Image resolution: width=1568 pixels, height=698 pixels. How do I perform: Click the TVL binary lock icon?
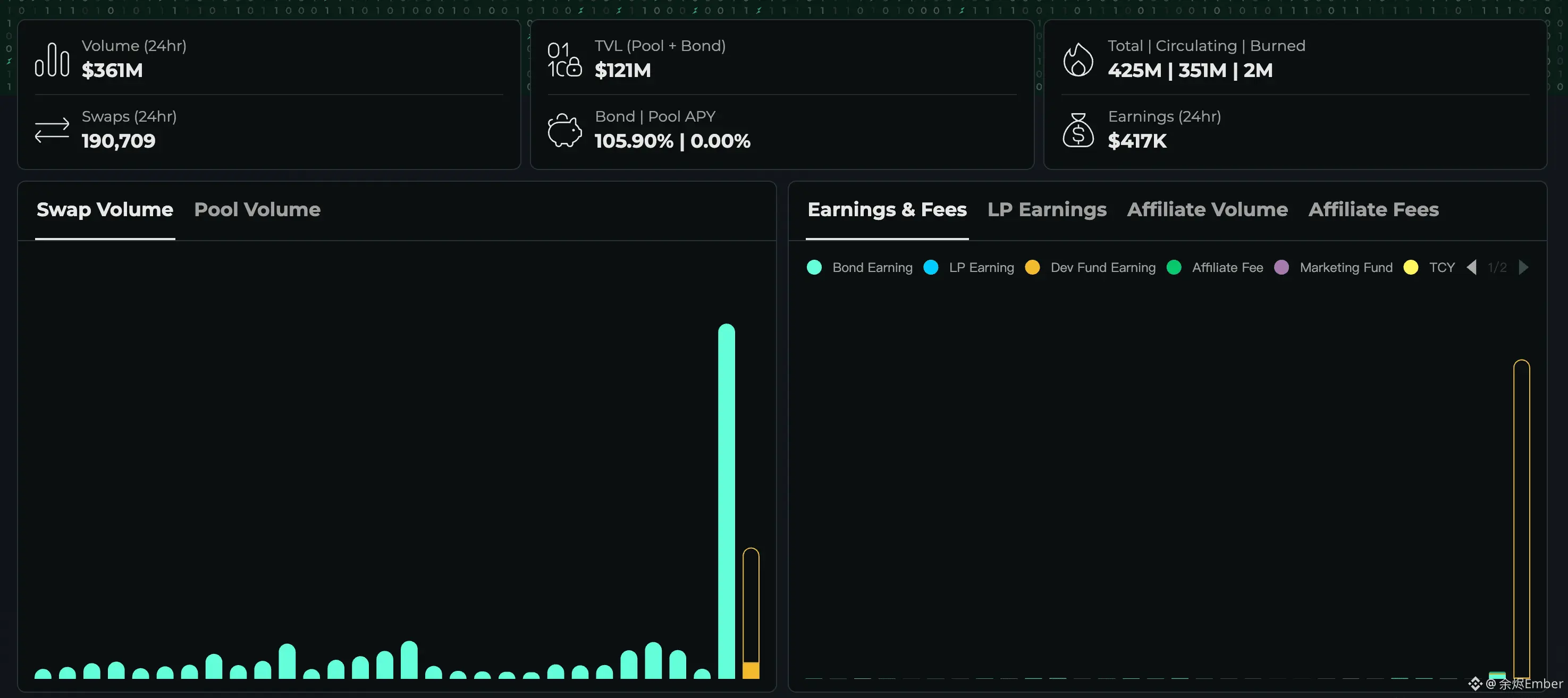coord(564,59)
